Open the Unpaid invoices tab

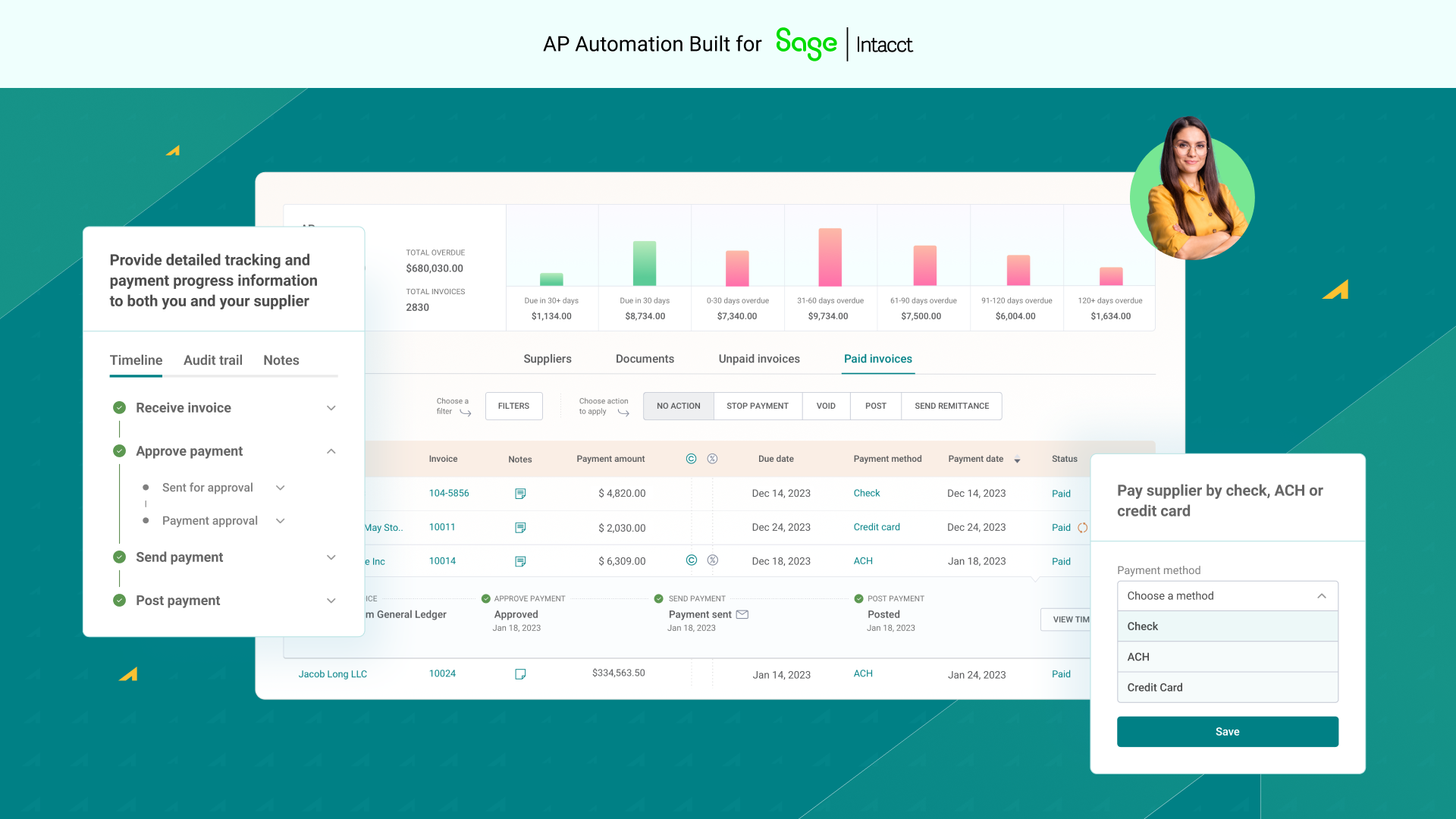pyautogui.click(x=759, y=359)
